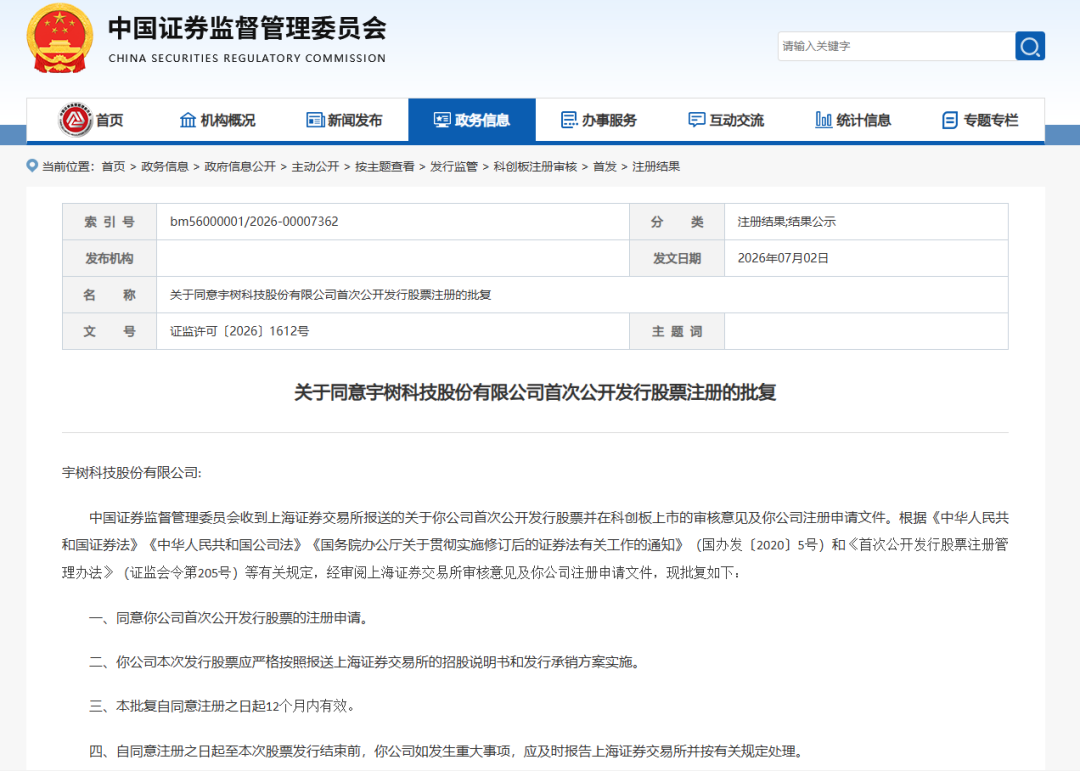The height and width of the screenshot is (771, 1080).
Task: Click 按主题查看 breadcrumb link
Action: pos(384,166)
